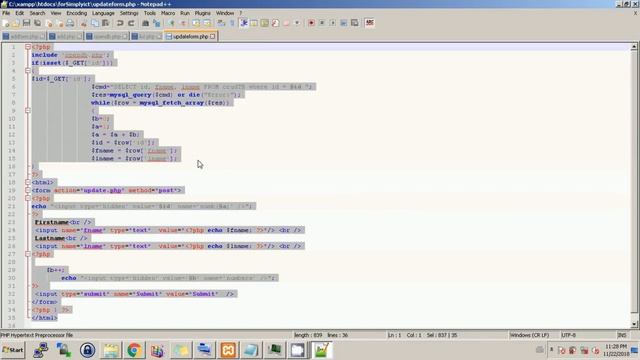This screenshot has width=640, height=360.
Task: Collapse the html tag fold at line 18
Action: [28, 182]
